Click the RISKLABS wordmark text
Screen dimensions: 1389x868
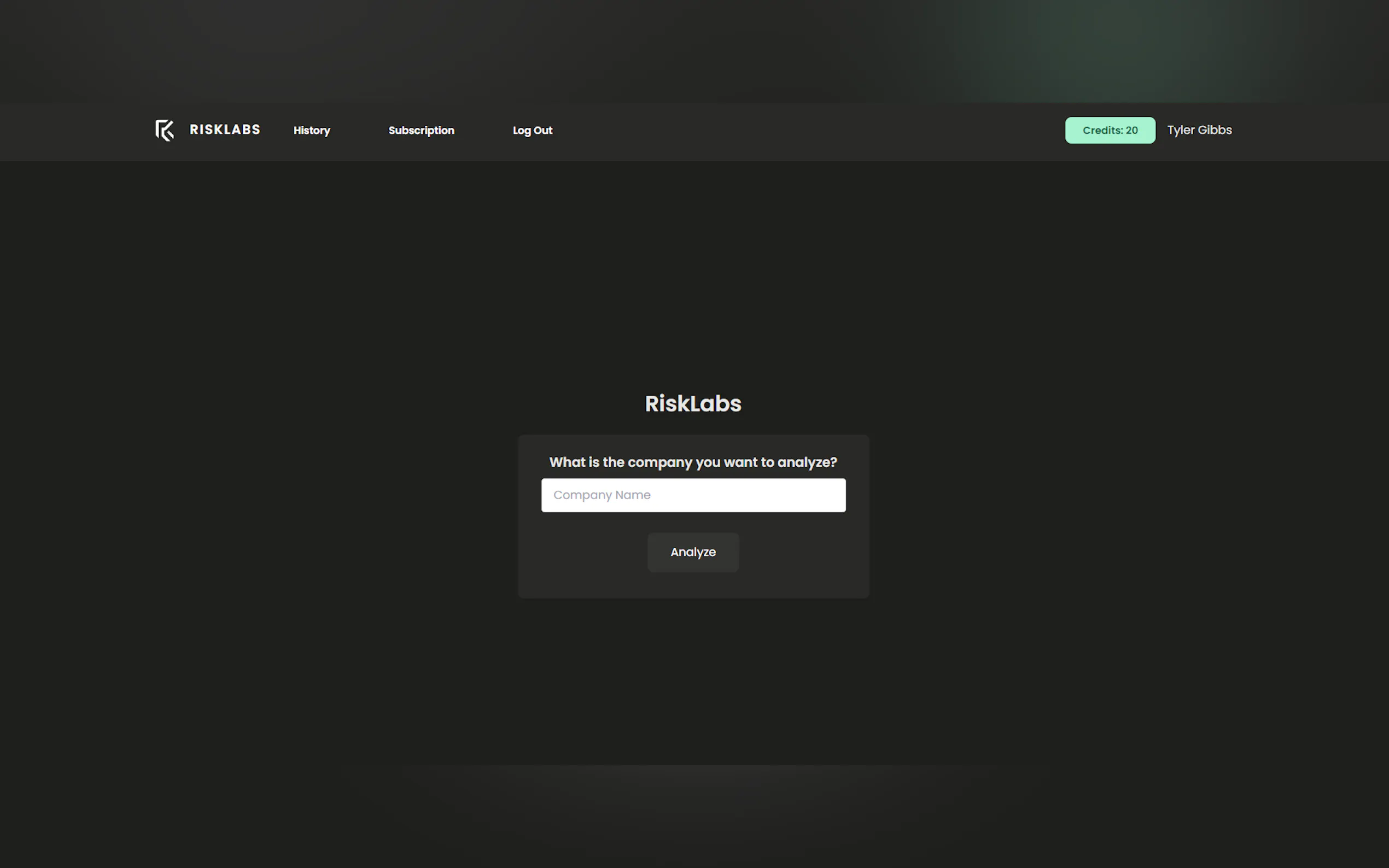225,130
